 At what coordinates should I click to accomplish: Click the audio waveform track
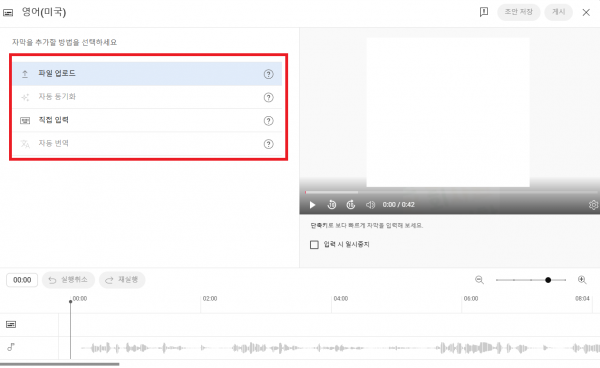pos(329,348)
